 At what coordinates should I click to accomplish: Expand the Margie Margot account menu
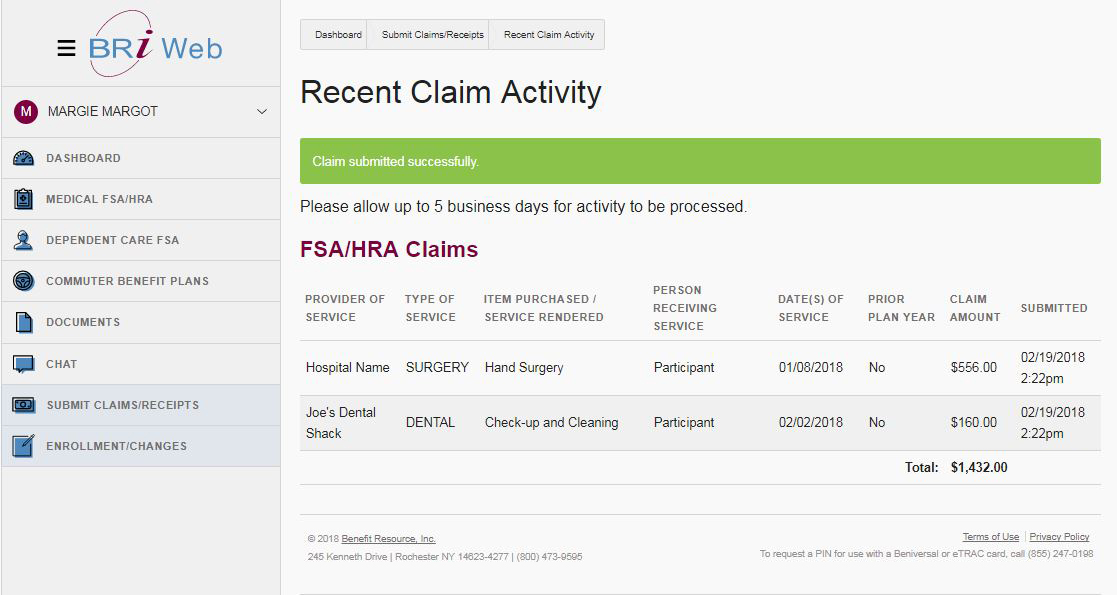click(262, 112)
